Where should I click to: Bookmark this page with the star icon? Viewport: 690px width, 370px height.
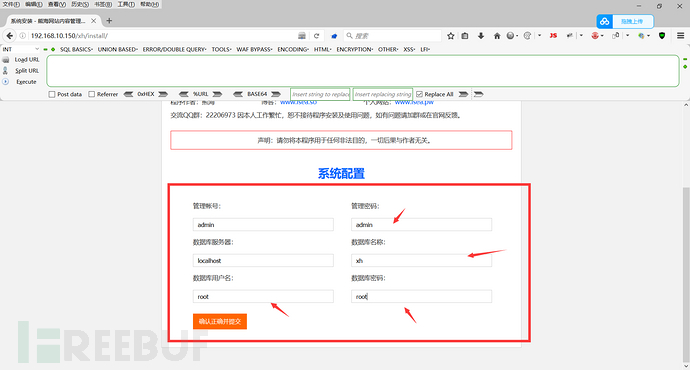(x=451, y=36)
